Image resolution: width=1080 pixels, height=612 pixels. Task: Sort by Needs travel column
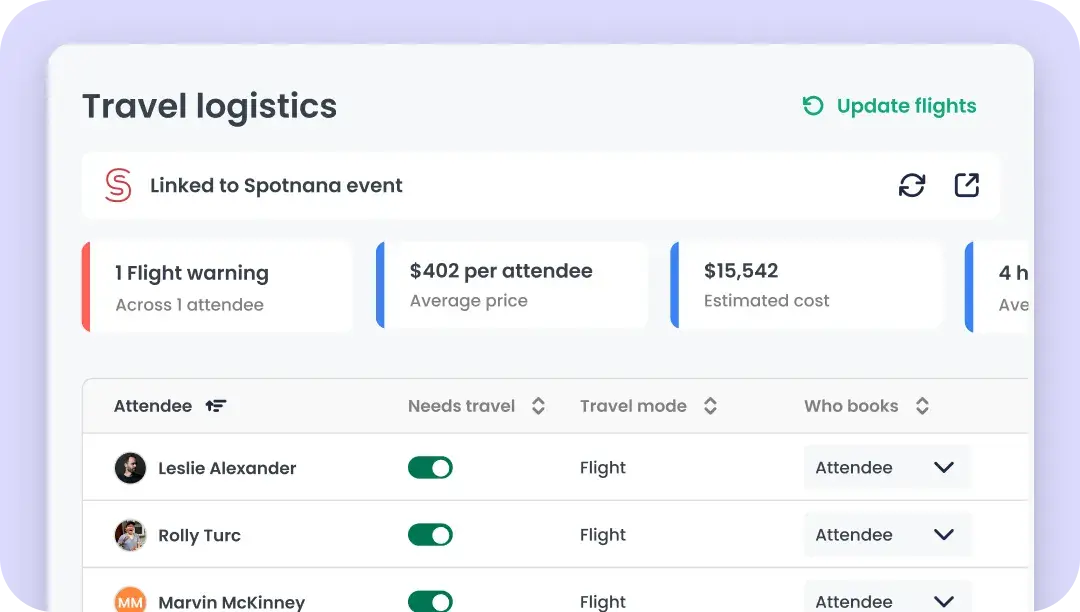pyautogui.click(x=539, y=406)
